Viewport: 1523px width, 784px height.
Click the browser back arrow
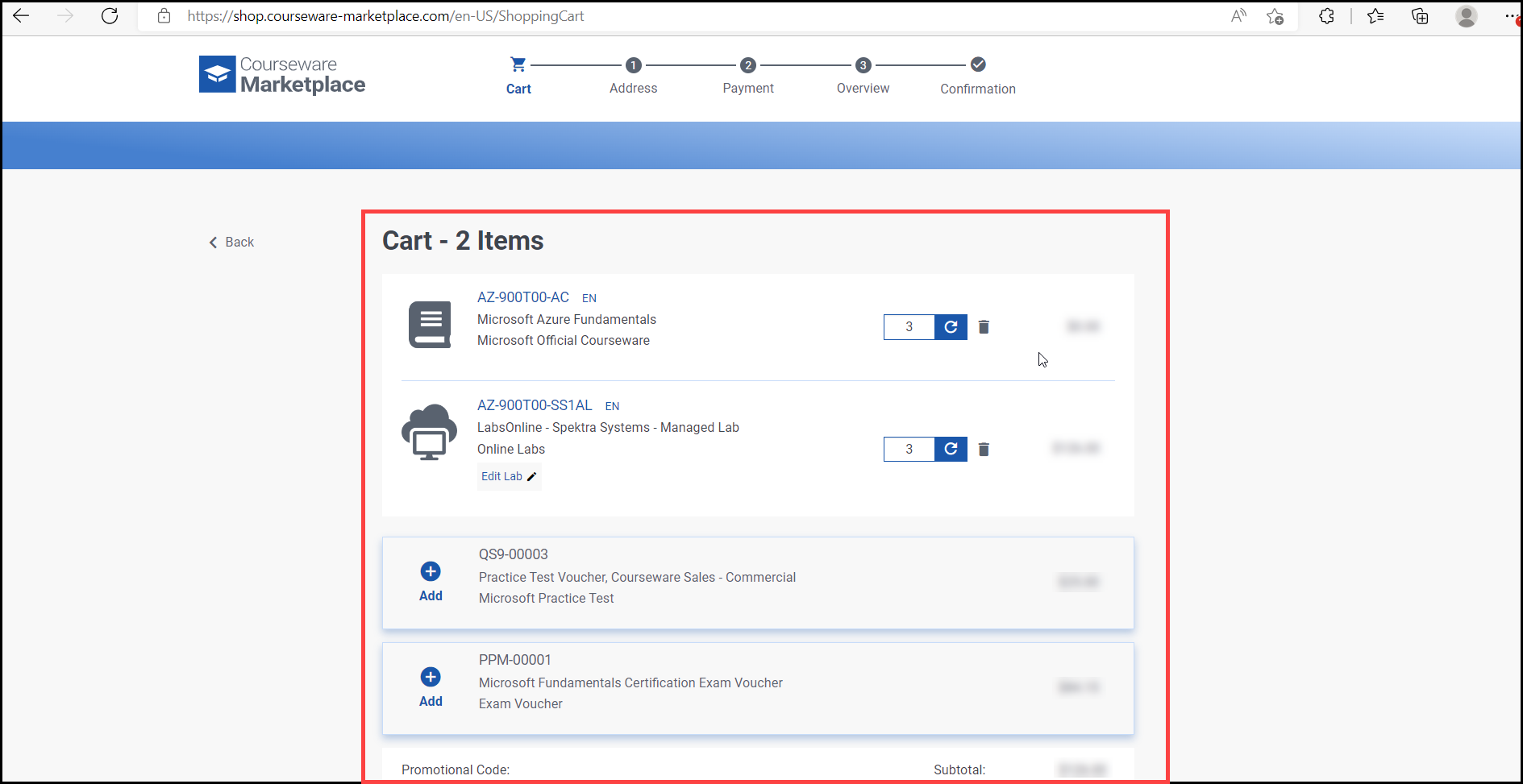(x=21, y=15)
